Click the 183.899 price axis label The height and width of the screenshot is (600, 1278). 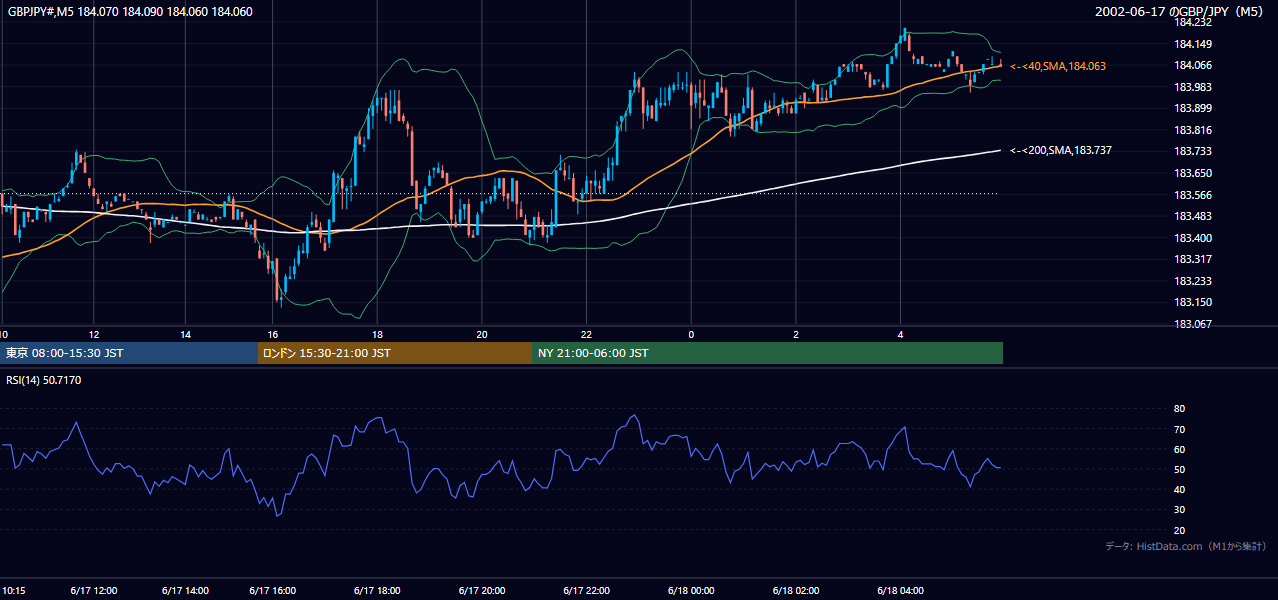[1193, 108]
